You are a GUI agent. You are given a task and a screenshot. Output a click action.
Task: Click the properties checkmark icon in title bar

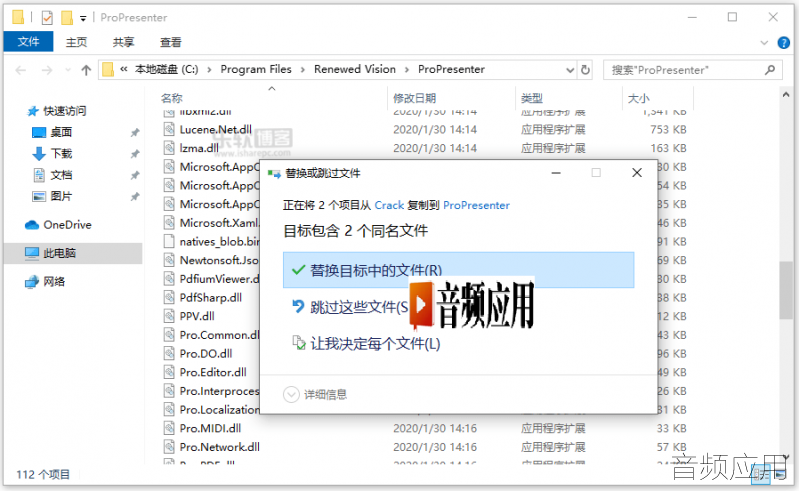(x=47, y=18)
